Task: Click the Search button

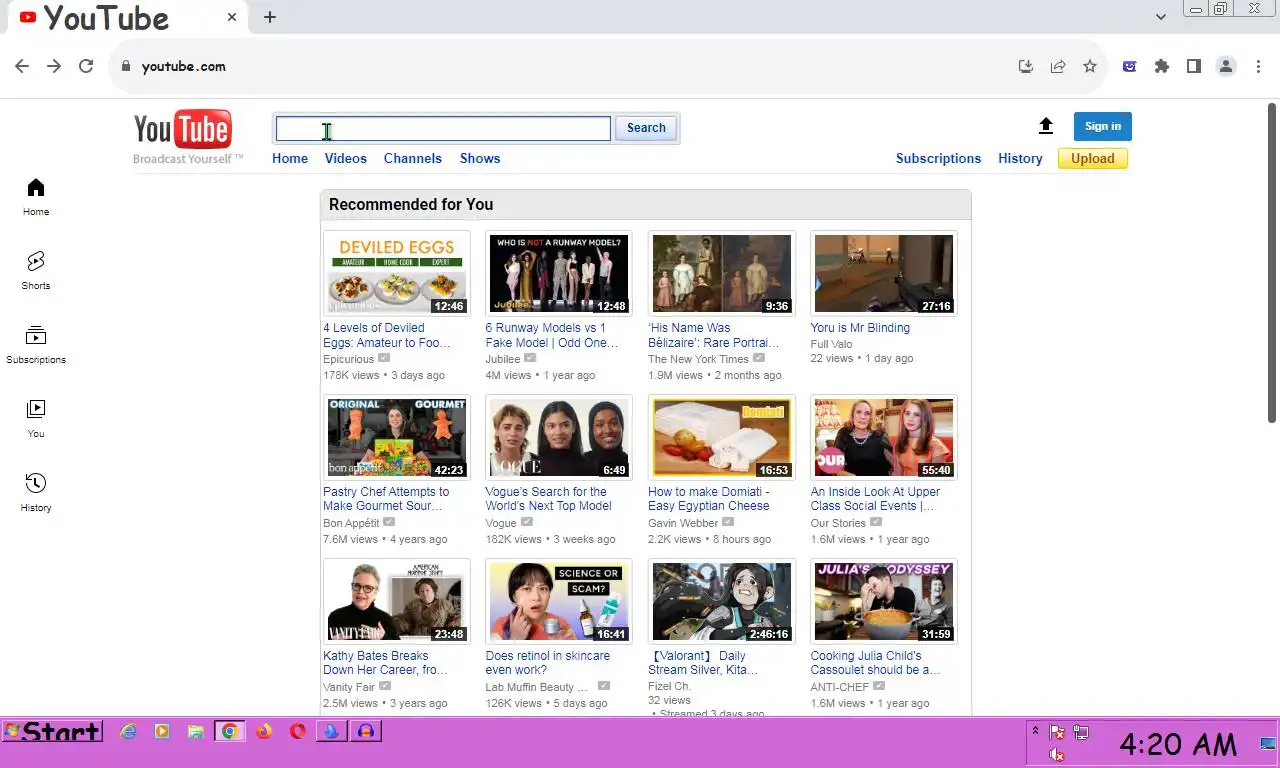Action: [x=646, y=128]
